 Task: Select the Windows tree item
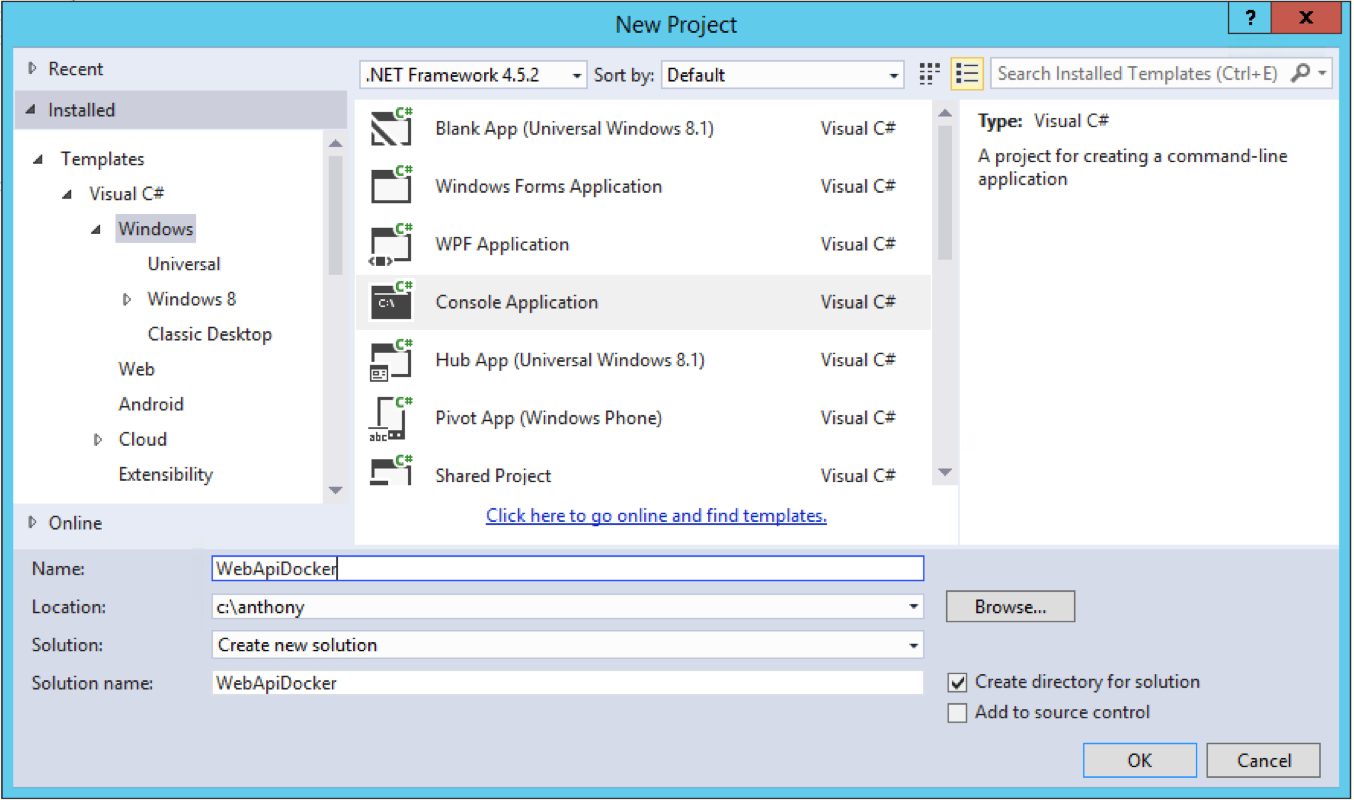155,229
